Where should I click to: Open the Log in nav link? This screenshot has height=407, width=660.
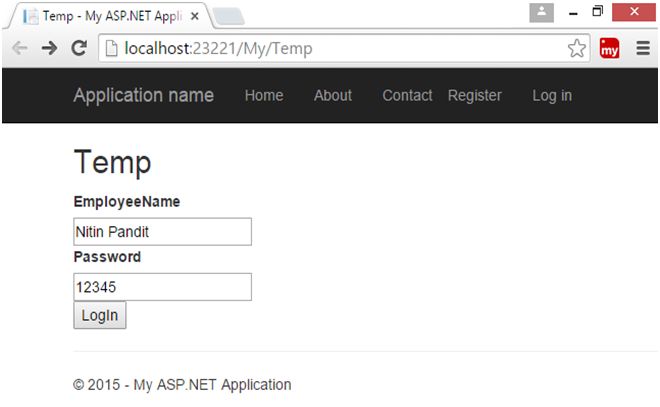pyautogui.click(x=552, y=96)
